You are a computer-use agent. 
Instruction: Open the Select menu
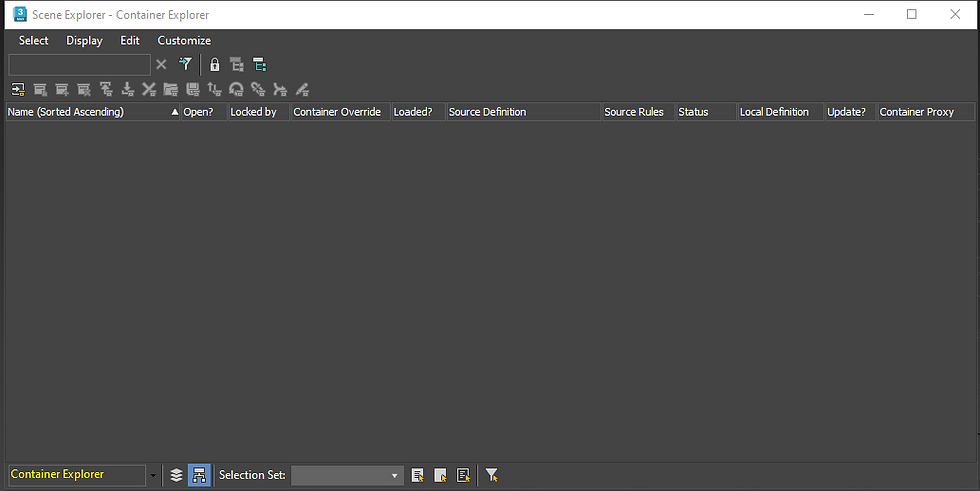[x=33, y=41]
